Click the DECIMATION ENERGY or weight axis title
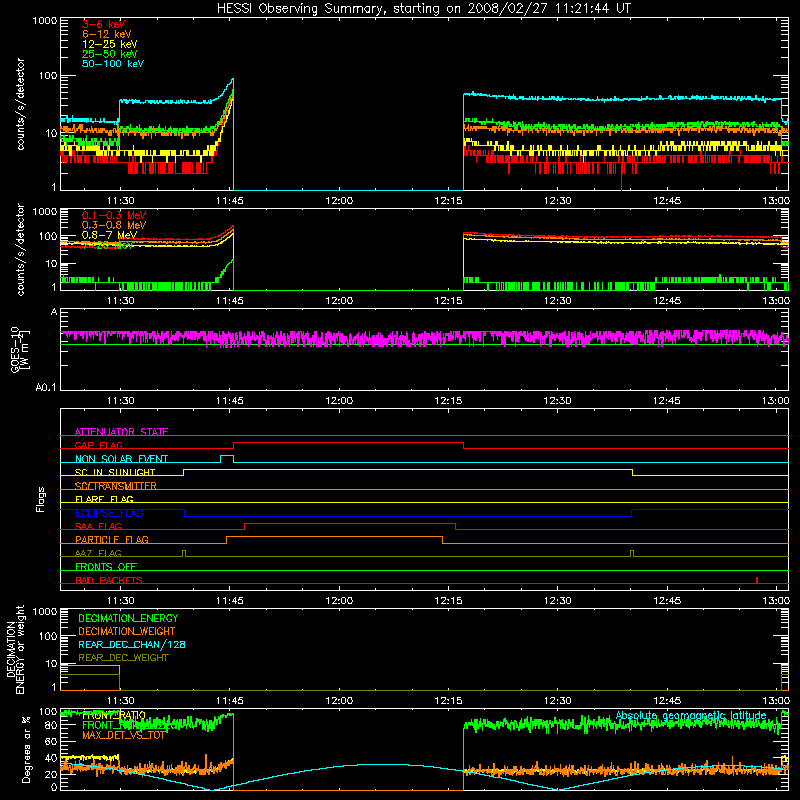The image size is (800, 800). point(15,650)
